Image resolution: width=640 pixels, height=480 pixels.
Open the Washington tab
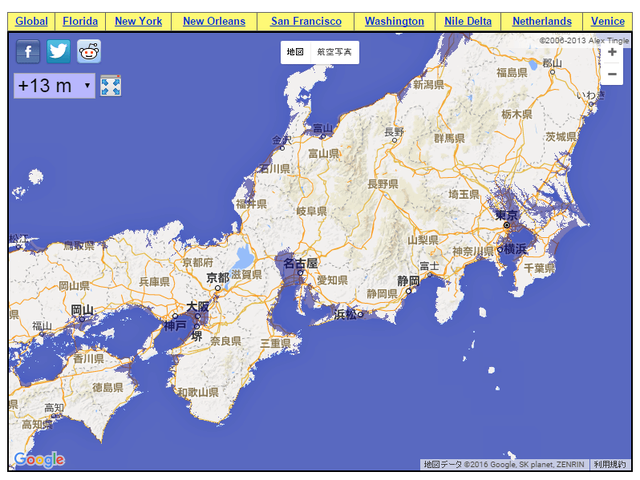coord(394,21)
